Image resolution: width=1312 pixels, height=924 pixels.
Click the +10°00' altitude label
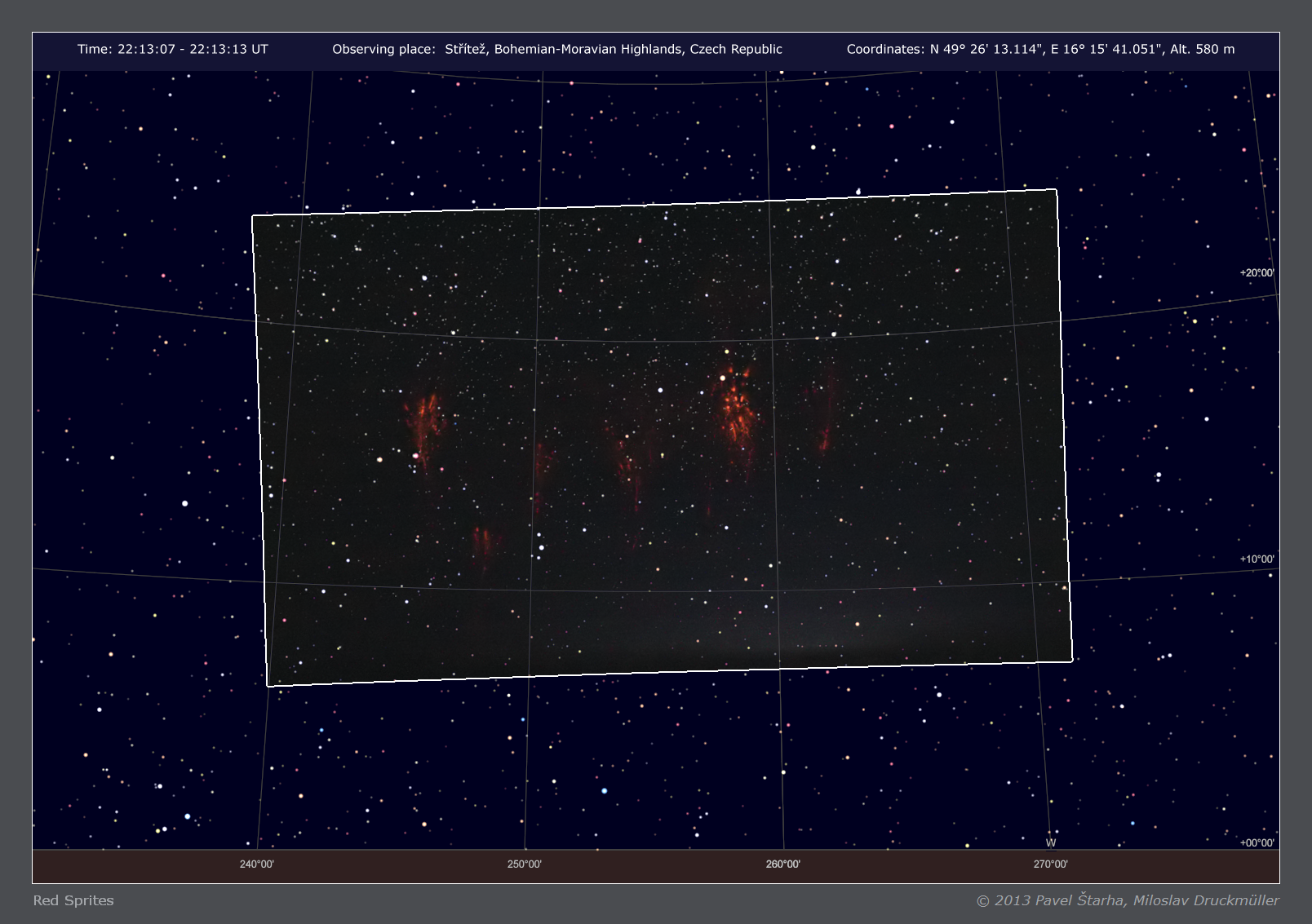[x=1256, y=559]
